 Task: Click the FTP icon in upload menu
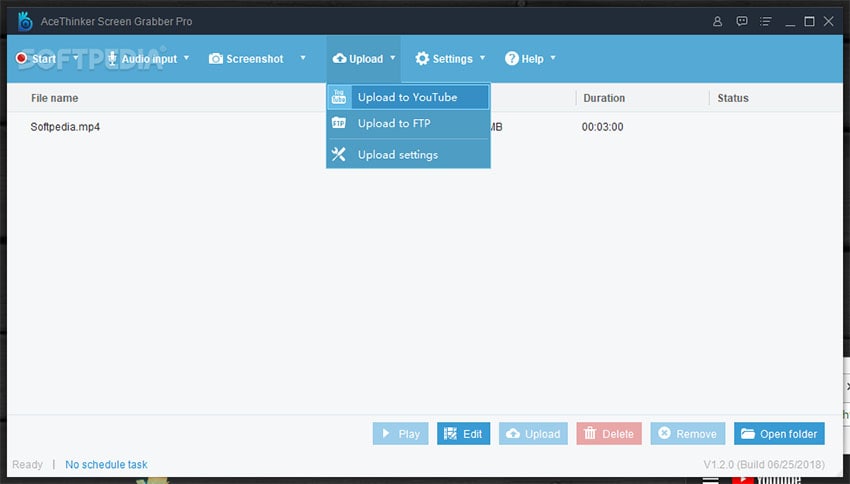pyautogui.click(x=339, y=123)
